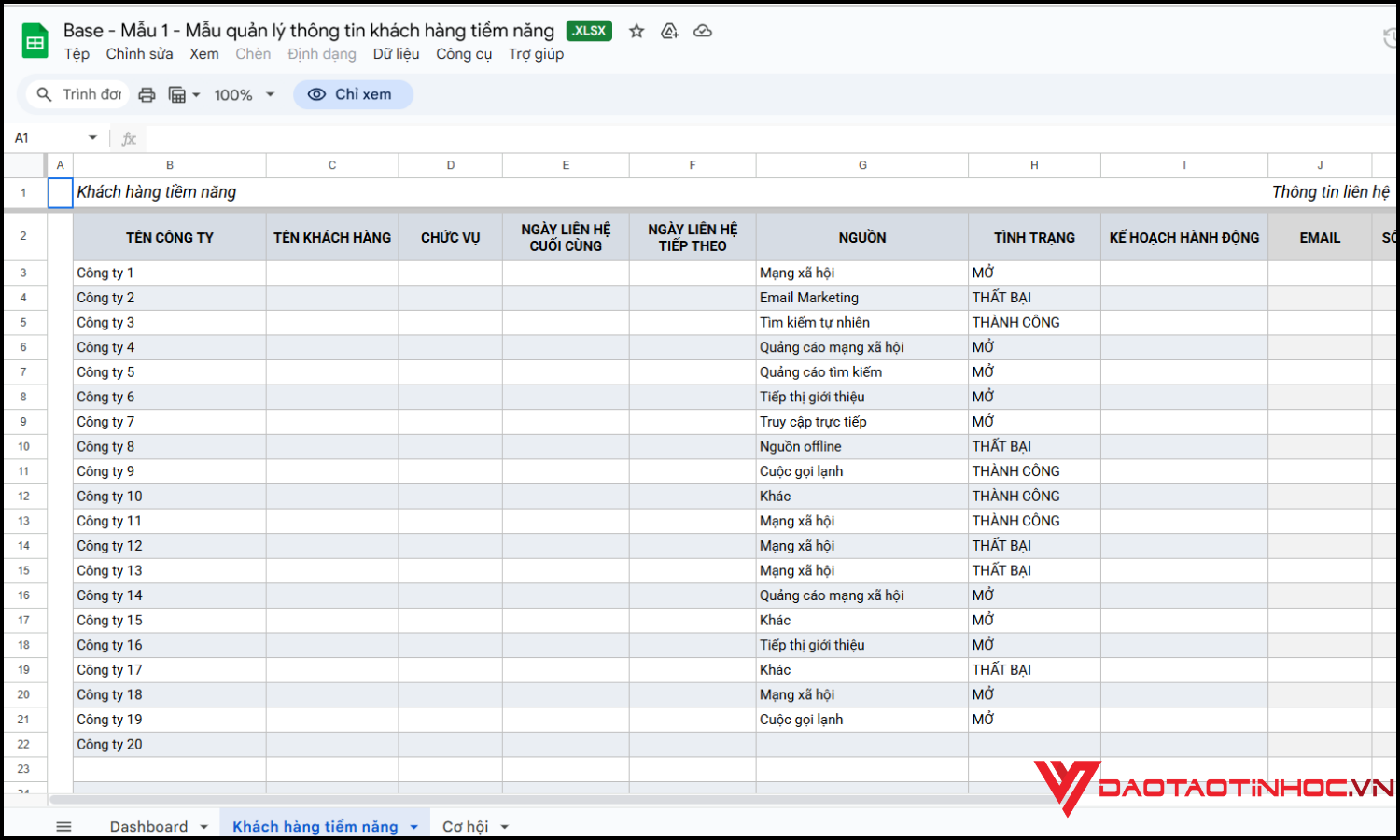Select column G header
Image resolution: width=1400 pixels, height=840 pixels.
click(x=861, y=165)
